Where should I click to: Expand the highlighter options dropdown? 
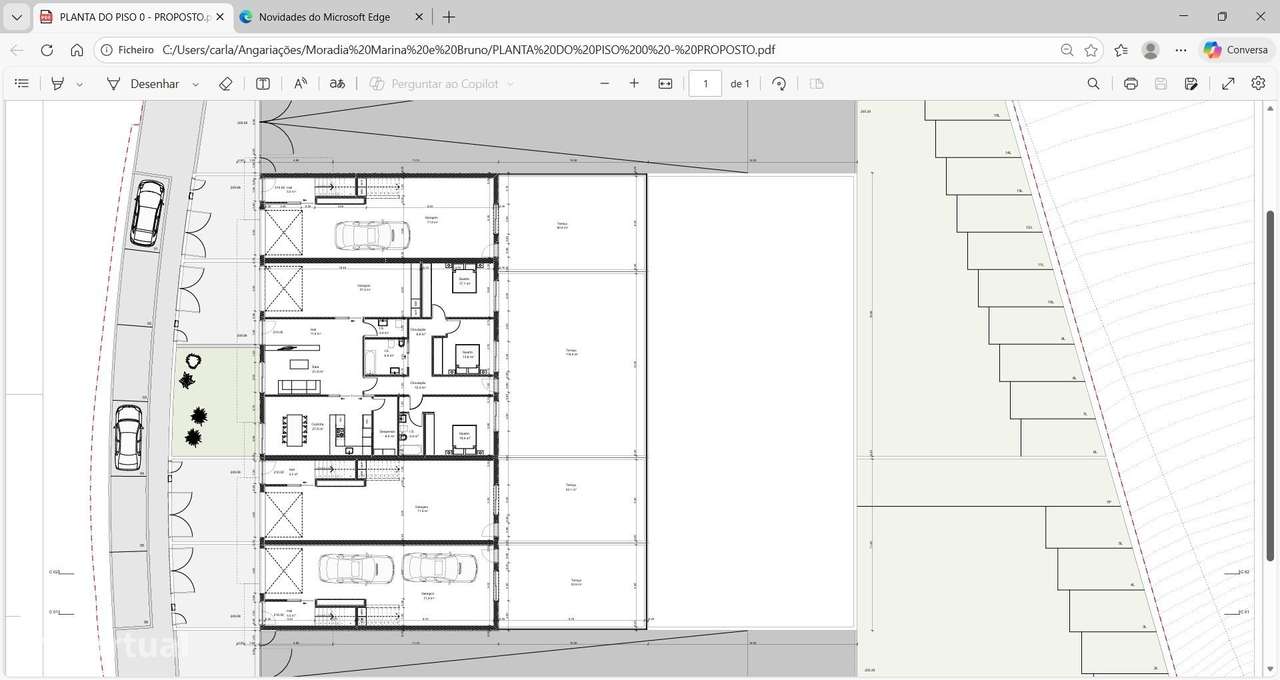(x=80, y=84)
